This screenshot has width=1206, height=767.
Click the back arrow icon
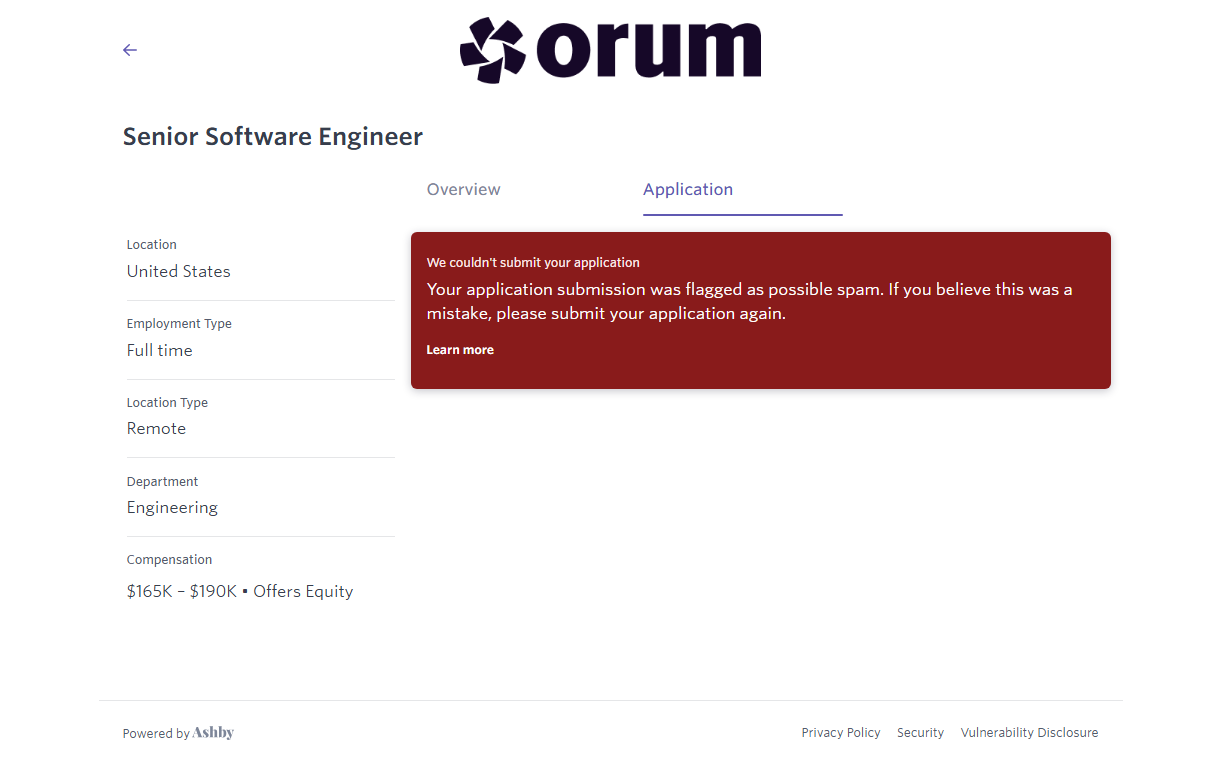[x=130, y=50]
